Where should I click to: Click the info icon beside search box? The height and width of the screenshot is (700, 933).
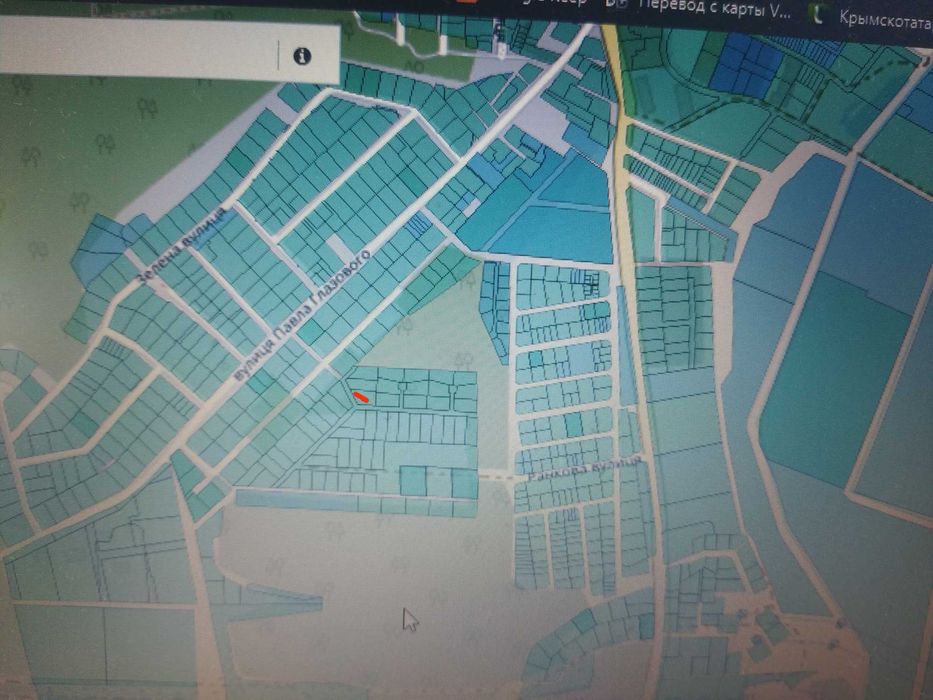[302, 57]
